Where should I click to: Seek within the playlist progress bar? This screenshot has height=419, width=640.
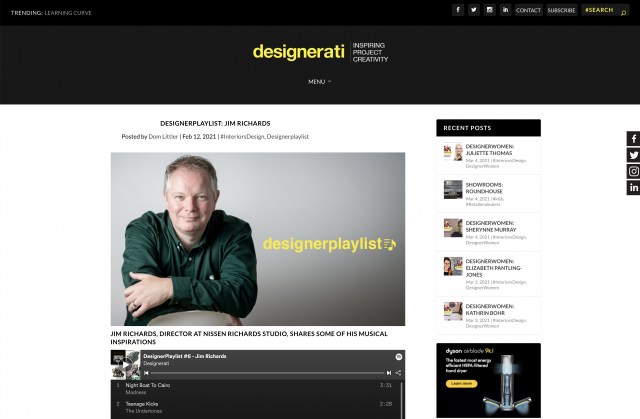click(x=265, y=372)
